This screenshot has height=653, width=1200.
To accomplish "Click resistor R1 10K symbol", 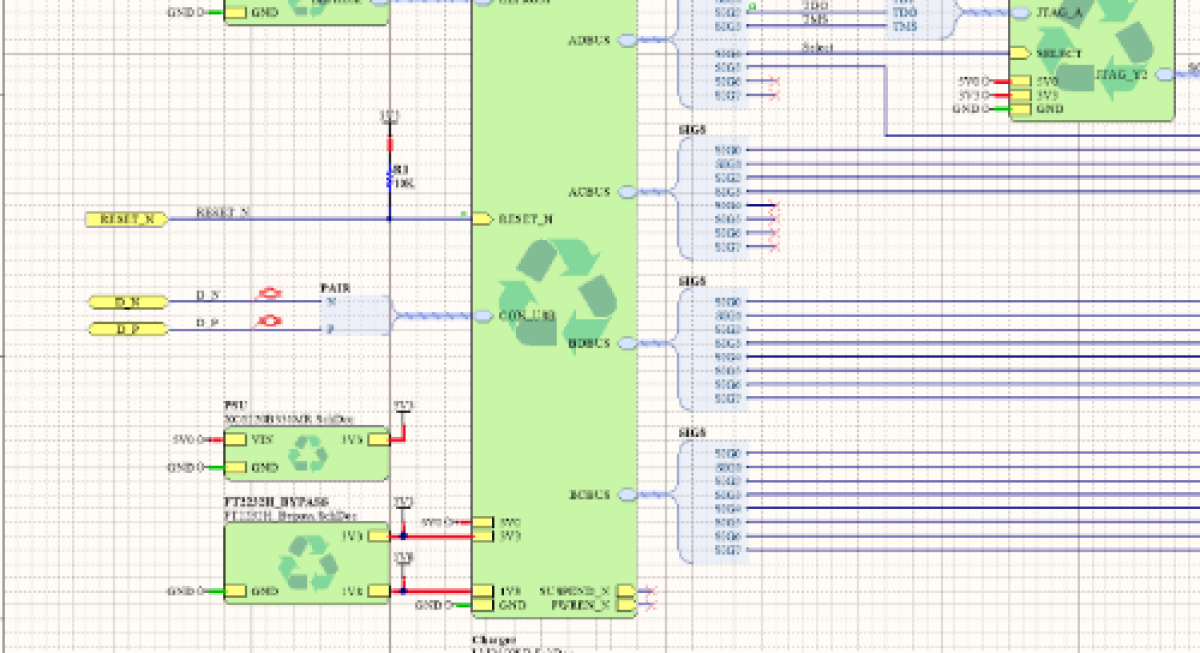I will 390,178.
